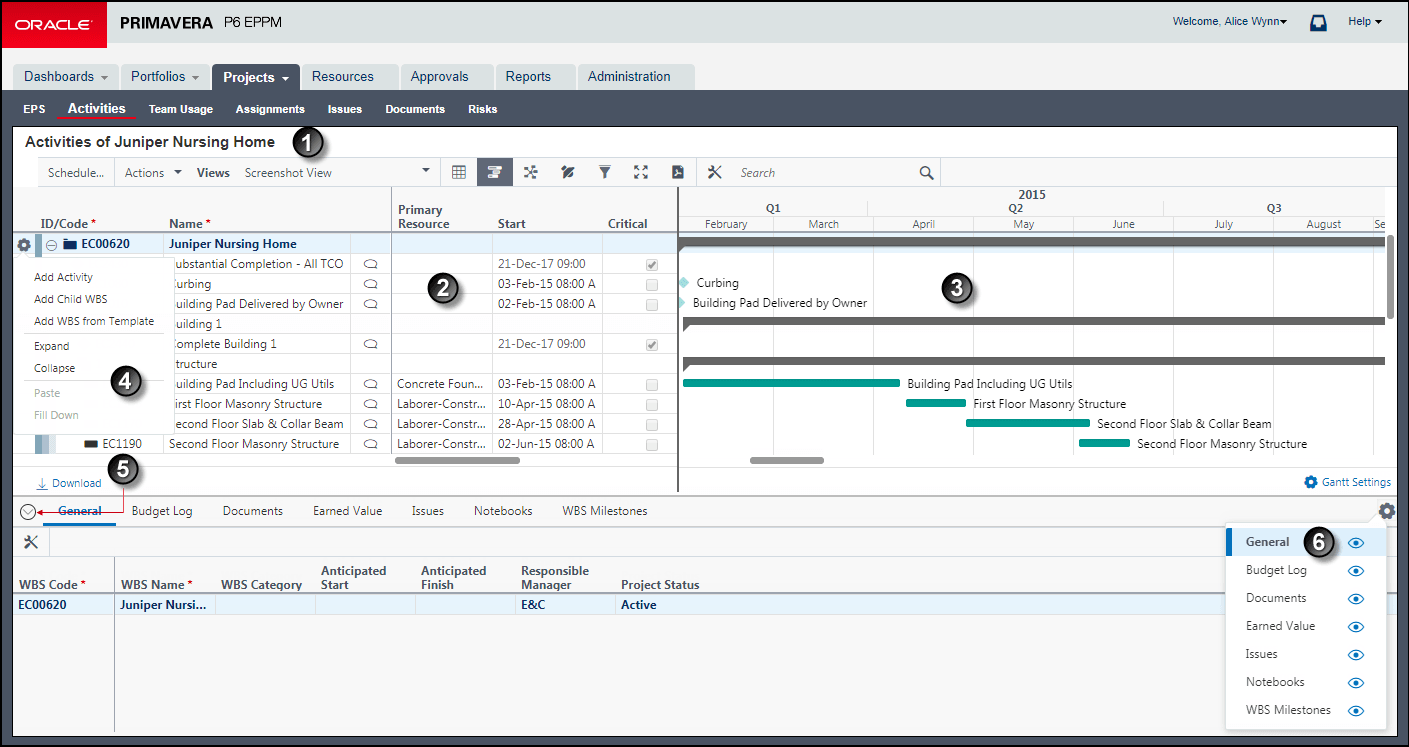Click the gear icon on row EC00620
The height and width of the screenshot is (747, 1409).
(24, 244)
